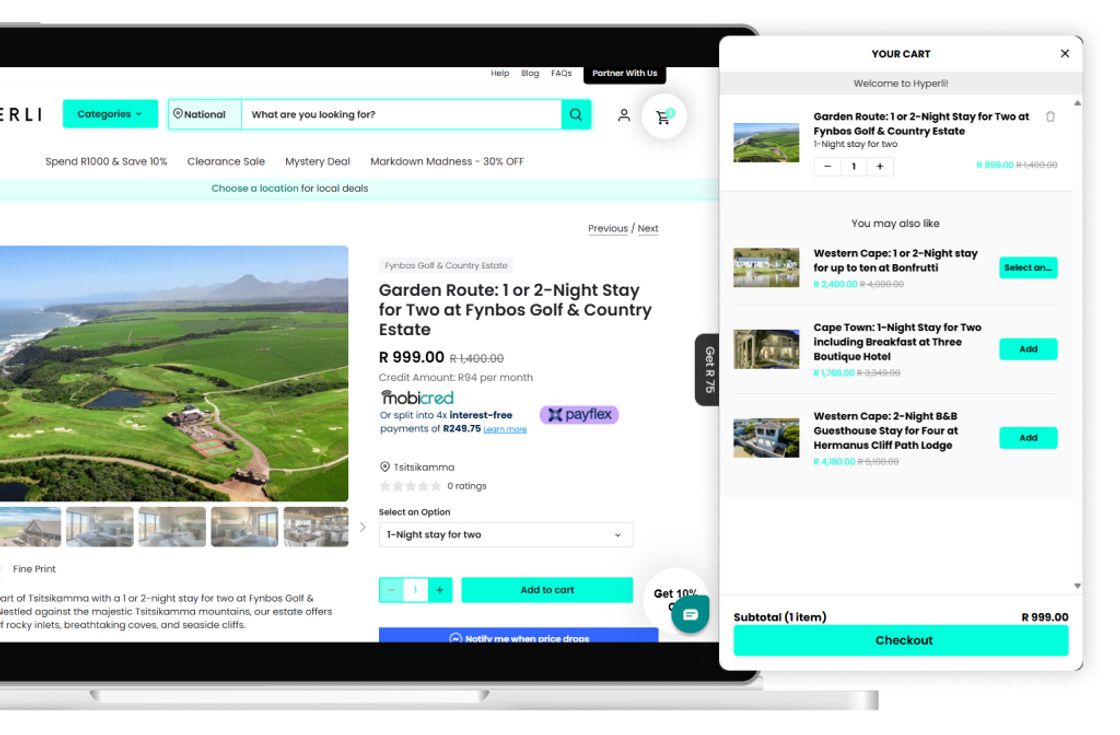Add Three Boutique Hotel deal to cart
The width and height of the screenshot is (1120, 735).
[x=1029, y=349]
